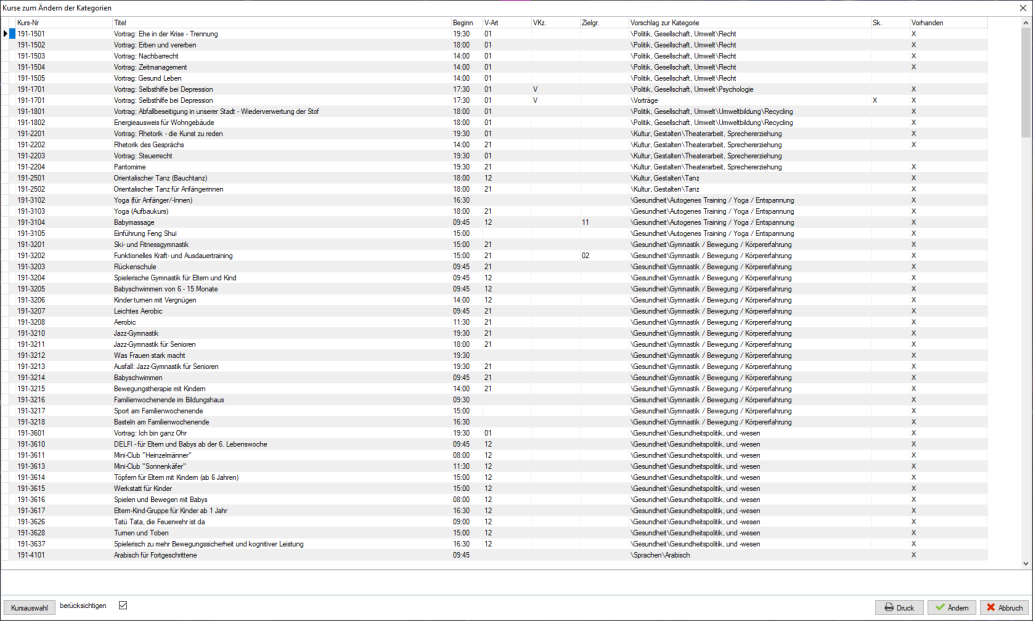Select course number 191-3610
Screen dimensions: 1033x621
click(31, 444)
